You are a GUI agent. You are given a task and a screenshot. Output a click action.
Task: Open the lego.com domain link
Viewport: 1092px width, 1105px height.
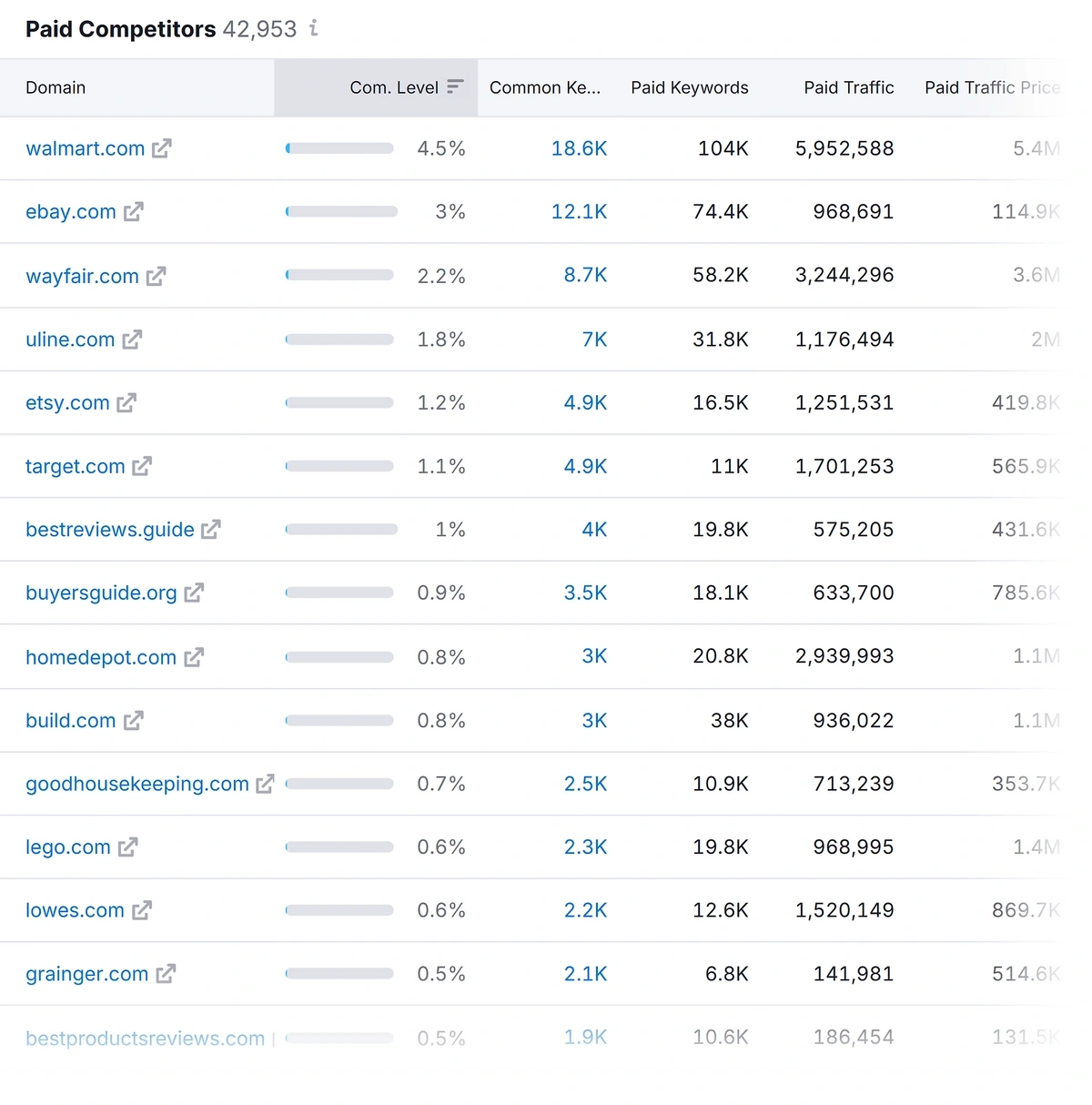point(68,846)
